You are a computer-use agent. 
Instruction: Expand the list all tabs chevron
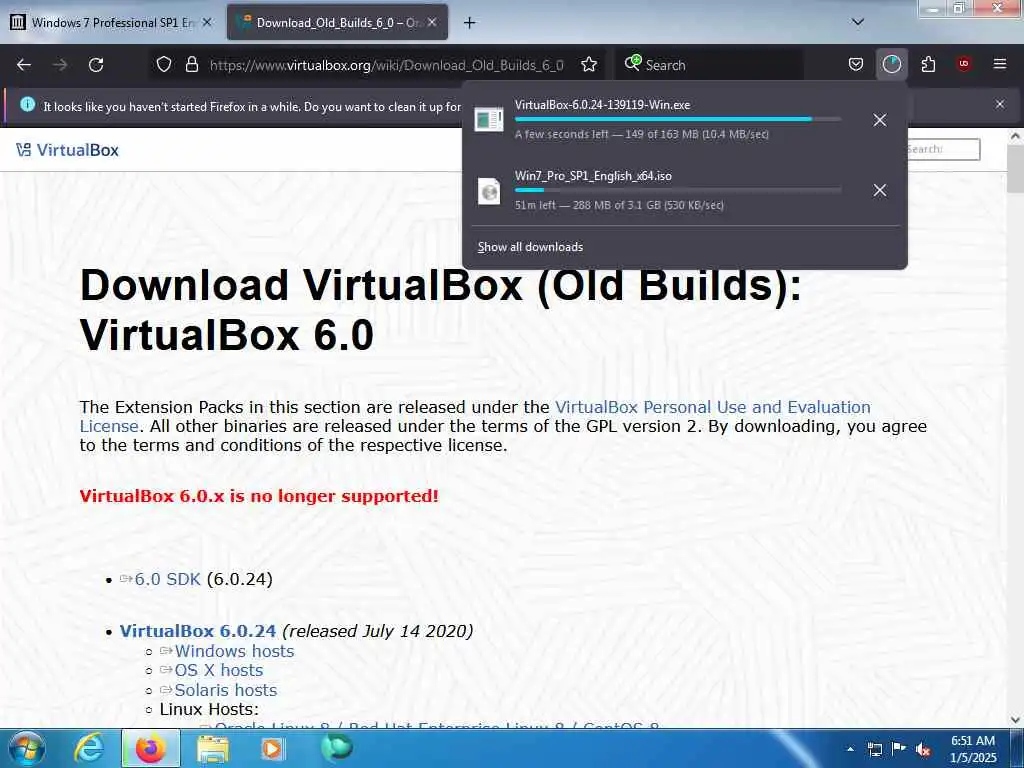(x=858, y=22)
